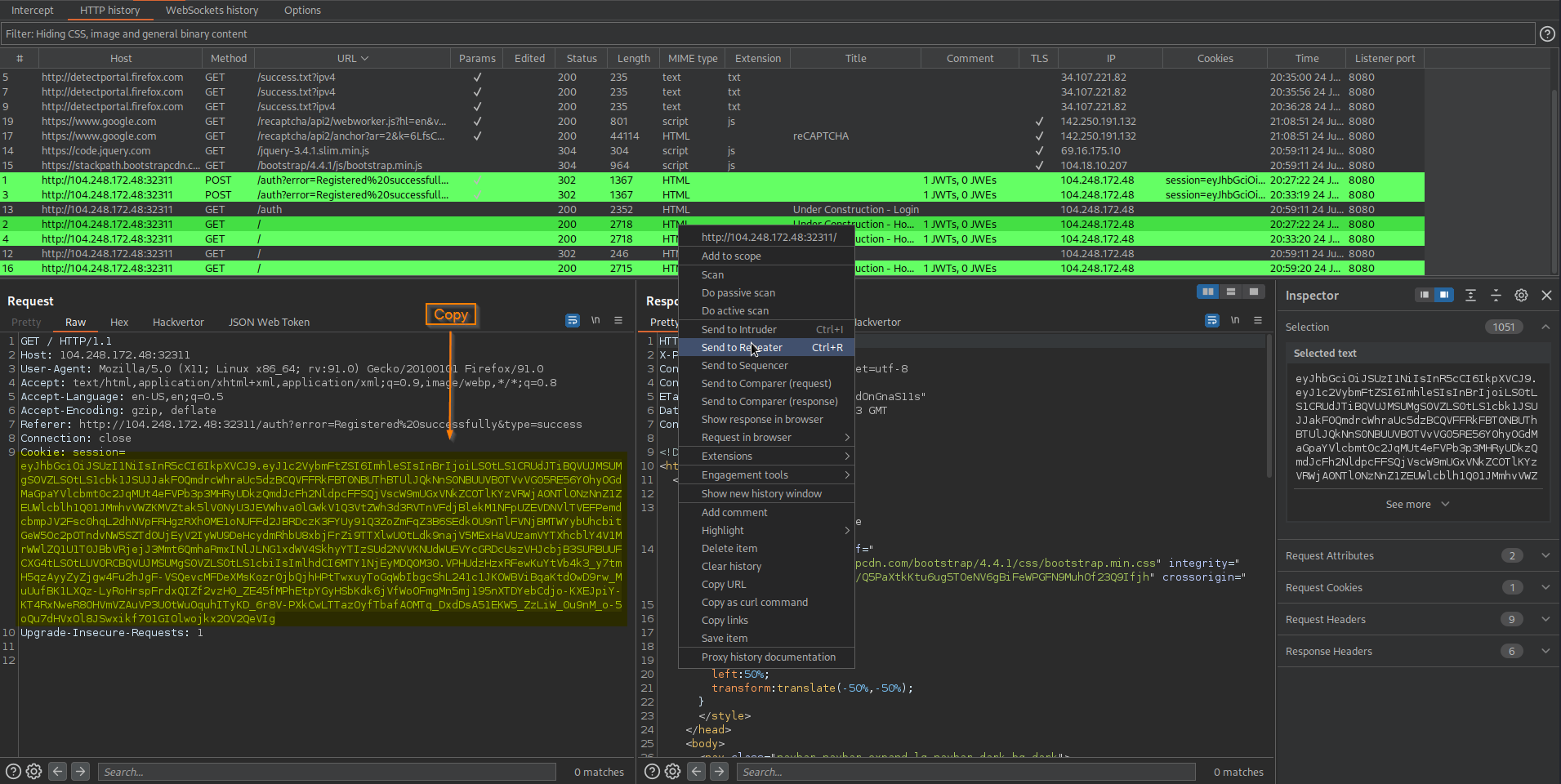Select the reCAPTCHA anchor request row
The width and height of the screenshot is (1561, 784).
712,136
